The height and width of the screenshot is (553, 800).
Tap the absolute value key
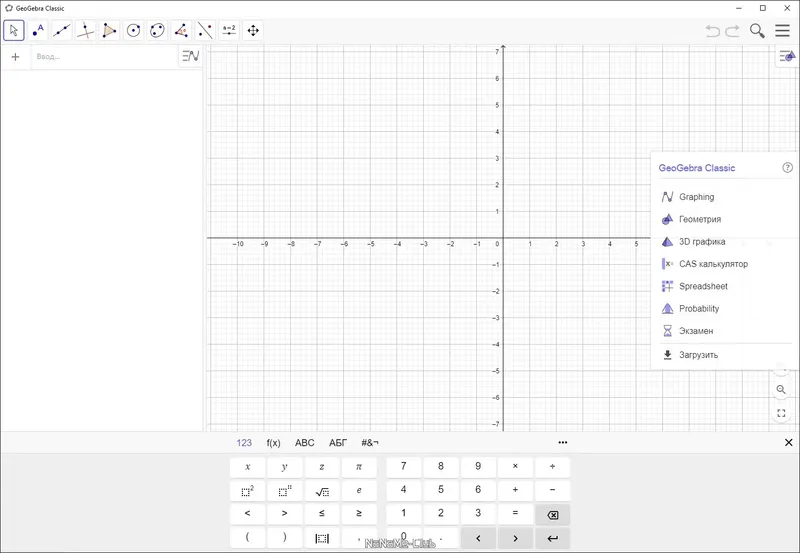pos(322,538)
